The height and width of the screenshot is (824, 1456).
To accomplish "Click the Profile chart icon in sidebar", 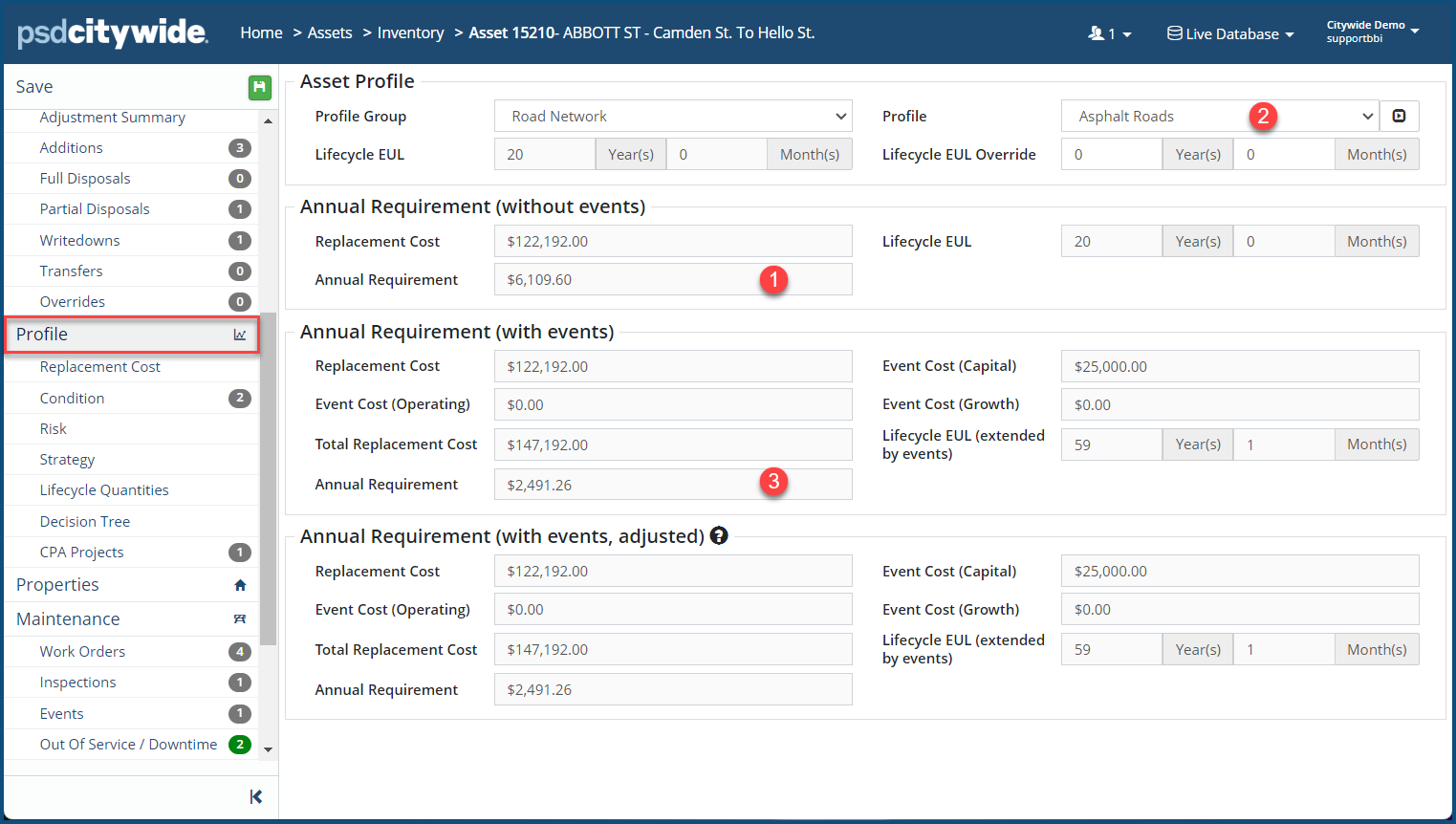I will (240, 335).
